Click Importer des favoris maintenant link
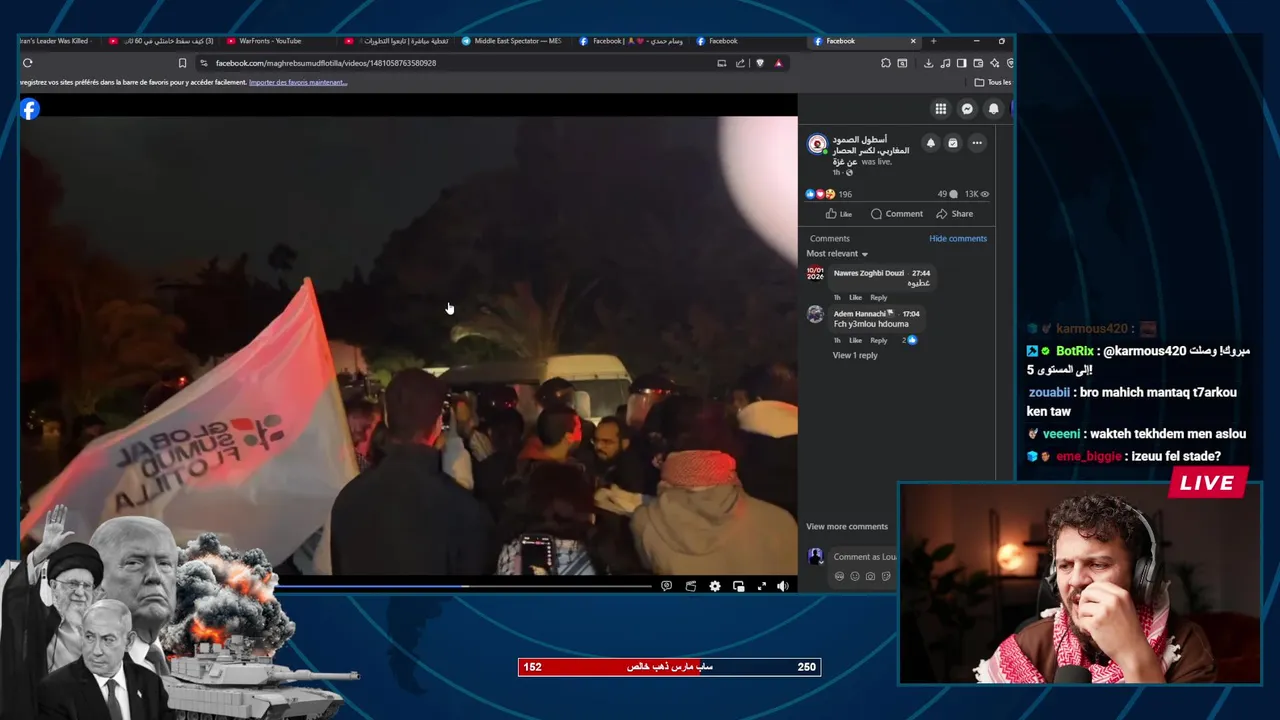This screenshot has height=720, width=1280. pos(298,82)
